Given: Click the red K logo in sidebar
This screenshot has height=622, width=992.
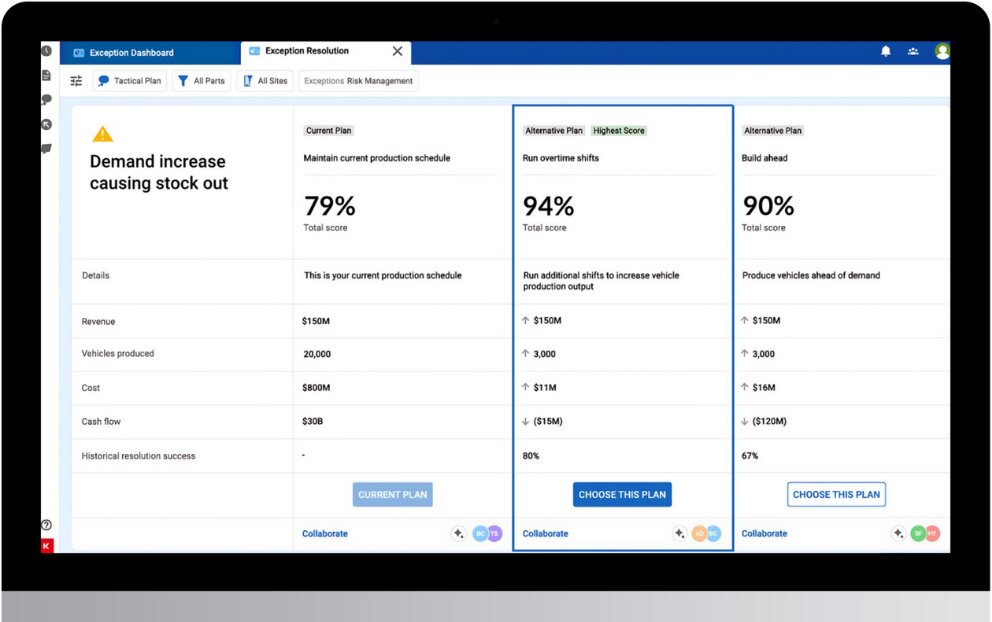Looking at the screenshot, I should point(46,545).
